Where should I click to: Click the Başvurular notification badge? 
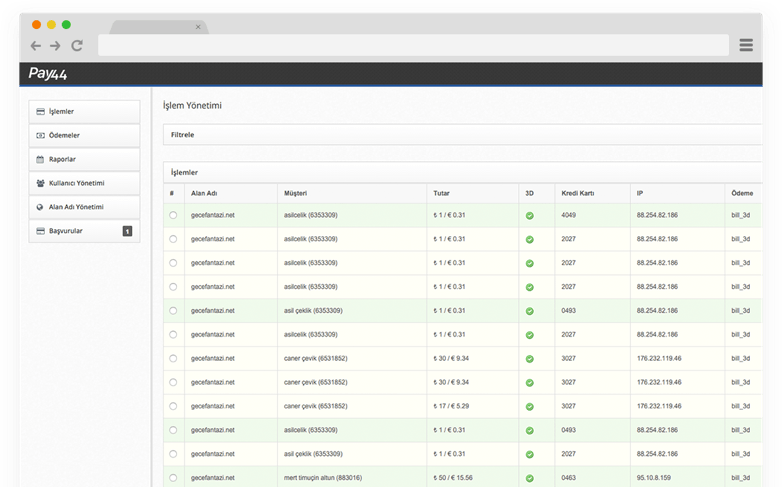point(127,231)
